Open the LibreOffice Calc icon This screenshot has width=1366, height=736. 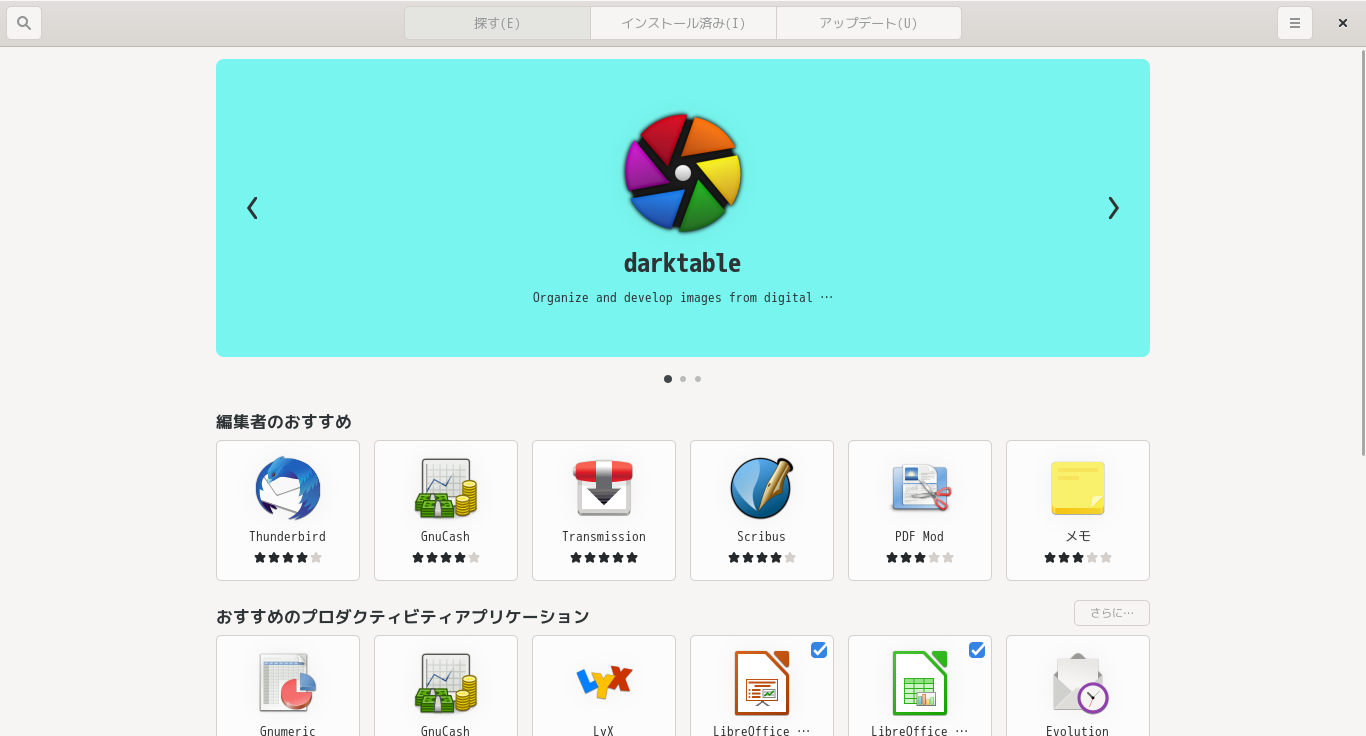(920, 682)
